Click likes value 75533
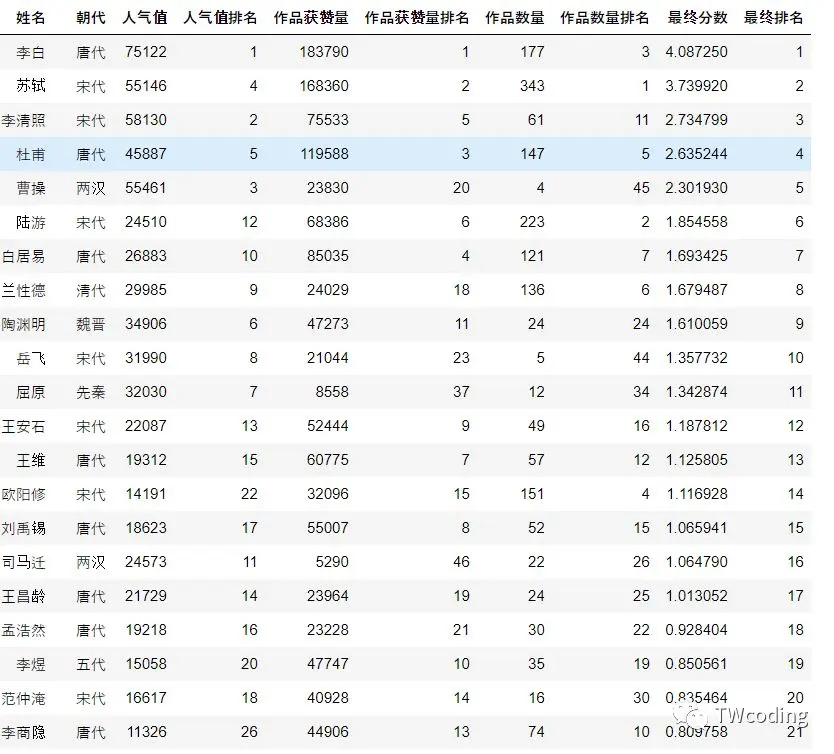 (x=328, y=120)
